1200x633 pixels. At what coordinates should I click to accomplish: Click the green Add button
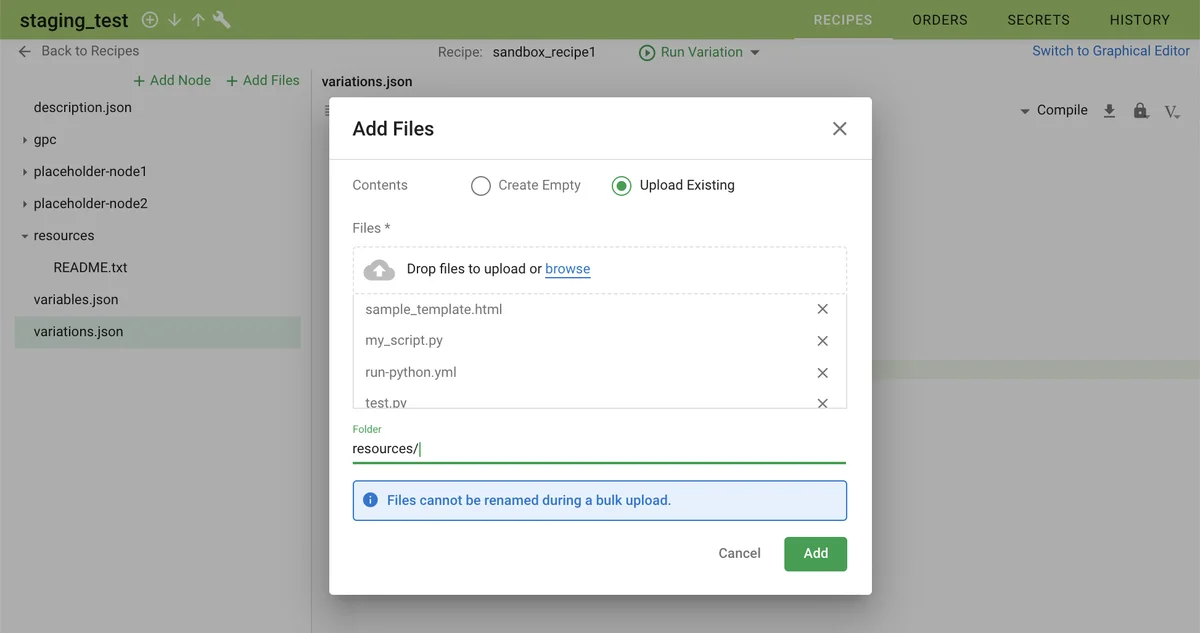tap(815, 553)
